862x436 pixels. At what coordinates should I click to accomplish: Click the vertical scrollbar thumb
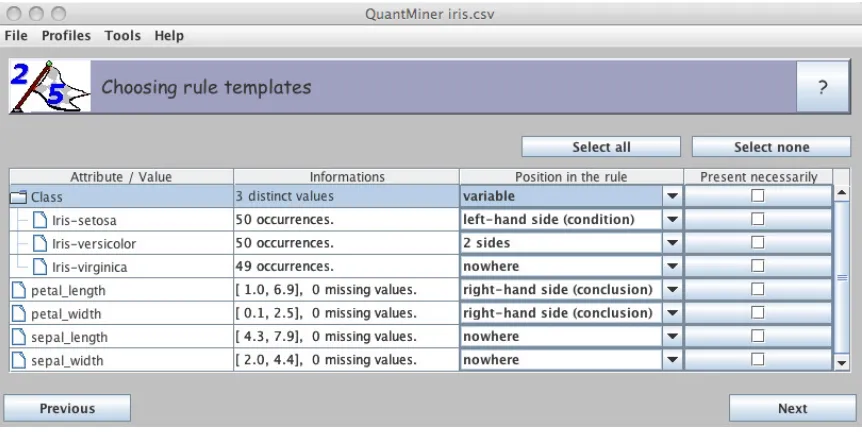[842, 278]
